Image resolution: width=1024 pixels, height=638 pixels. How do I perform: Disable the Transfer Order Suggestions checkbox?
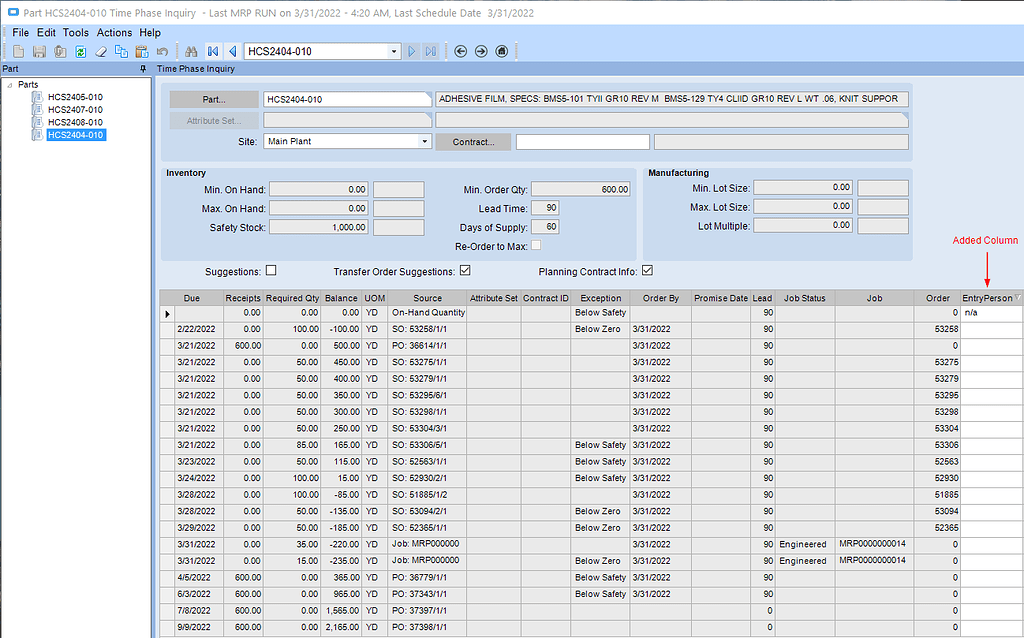[466, 270]
